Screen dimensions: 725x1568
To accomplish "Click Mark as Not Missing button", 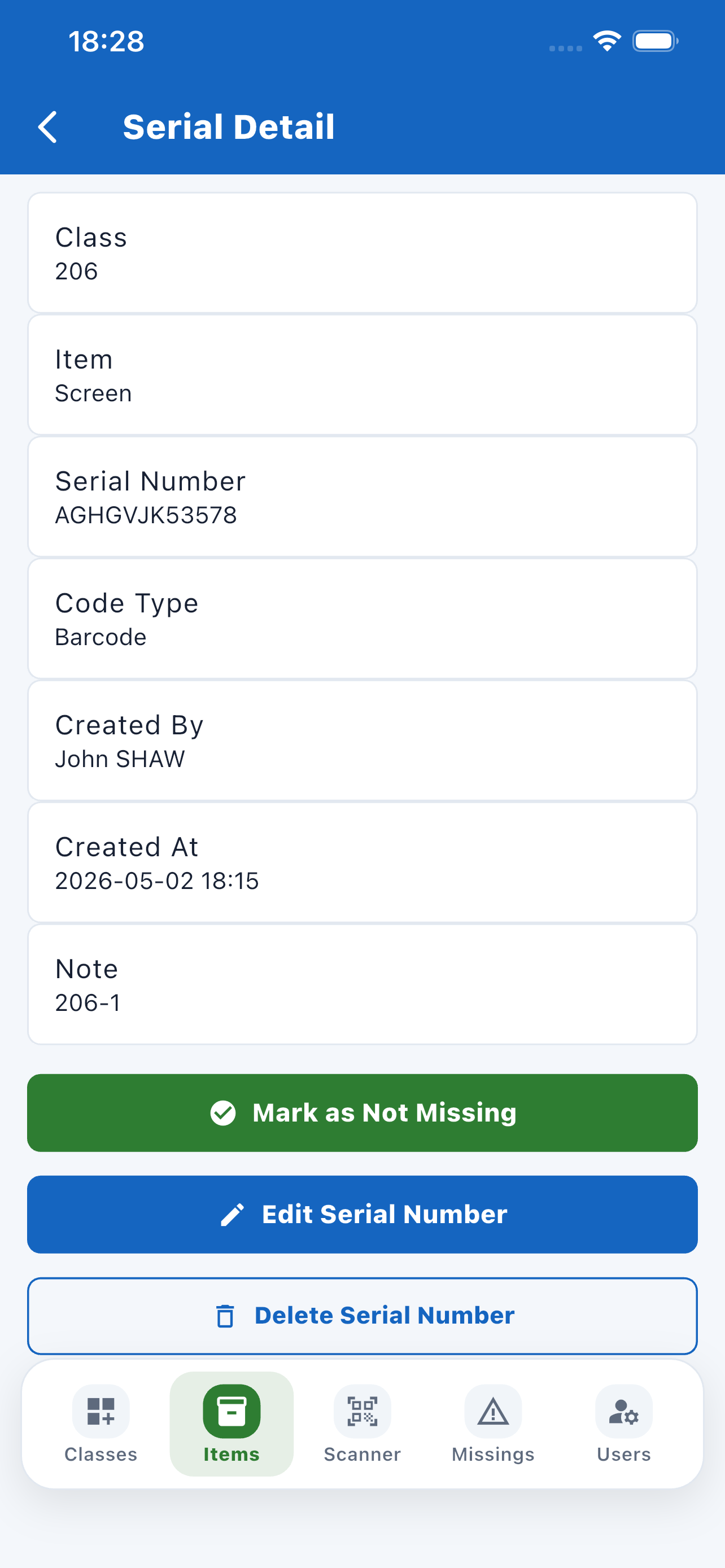I will point(362,1113).
